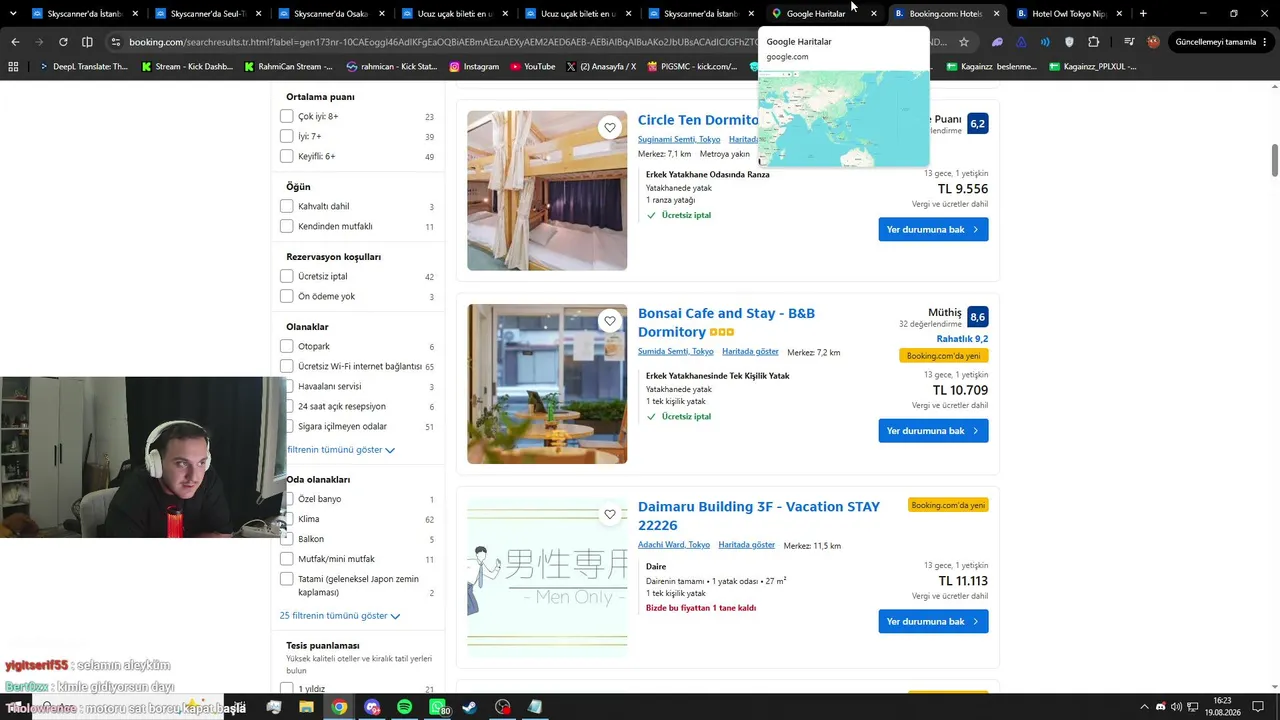The height and width of the screenshot is (720, 1280).
Task: Open the Chrome apps grid in bookmarks bar
Action: tap(13, 66)
